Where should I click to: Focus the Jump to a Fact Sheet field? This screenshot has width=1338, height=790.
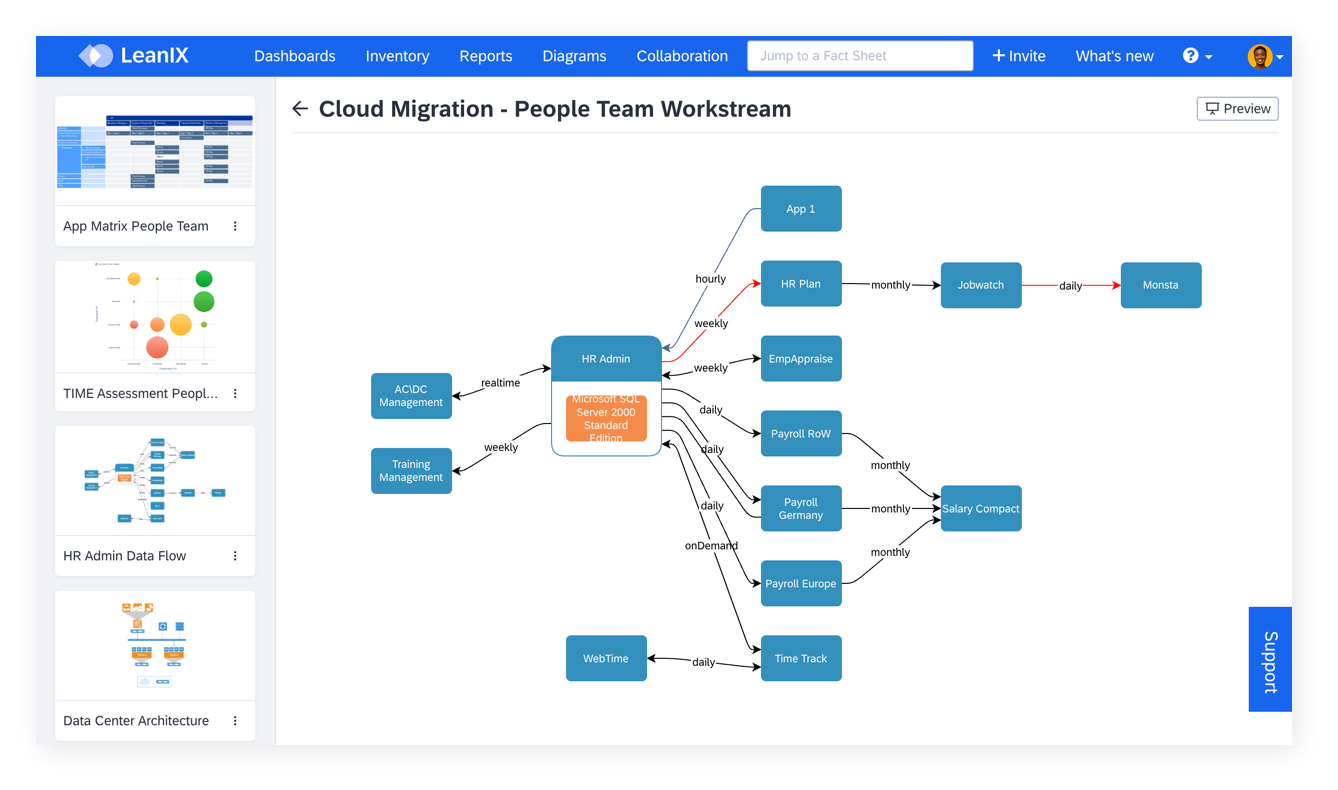point(860,56)
